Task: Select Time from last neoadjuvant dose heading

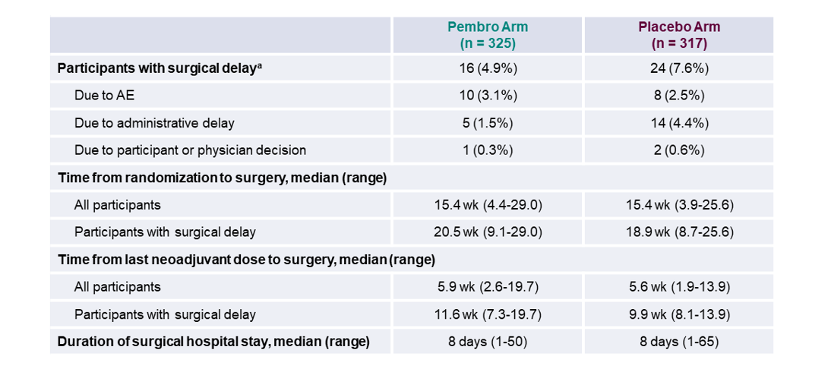Action: [x=246, y=260]
